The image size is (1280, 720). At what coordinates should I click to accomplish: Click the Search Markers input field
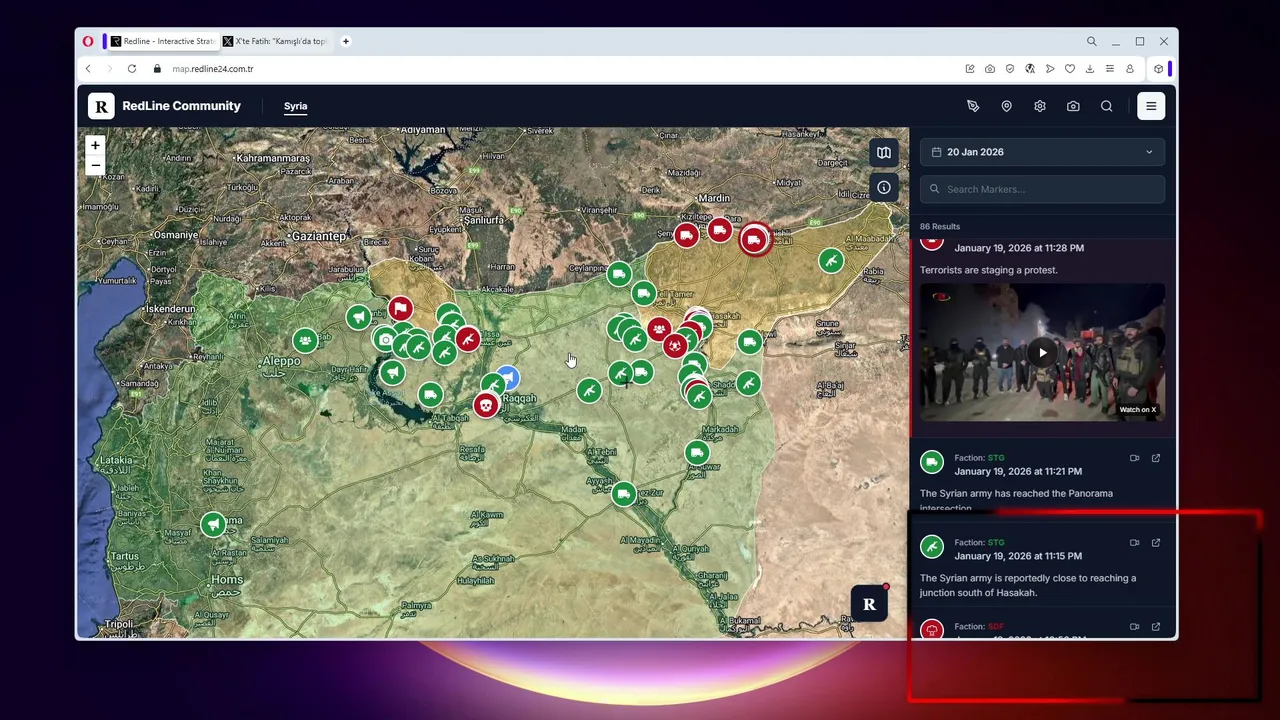coord(1042,189)
